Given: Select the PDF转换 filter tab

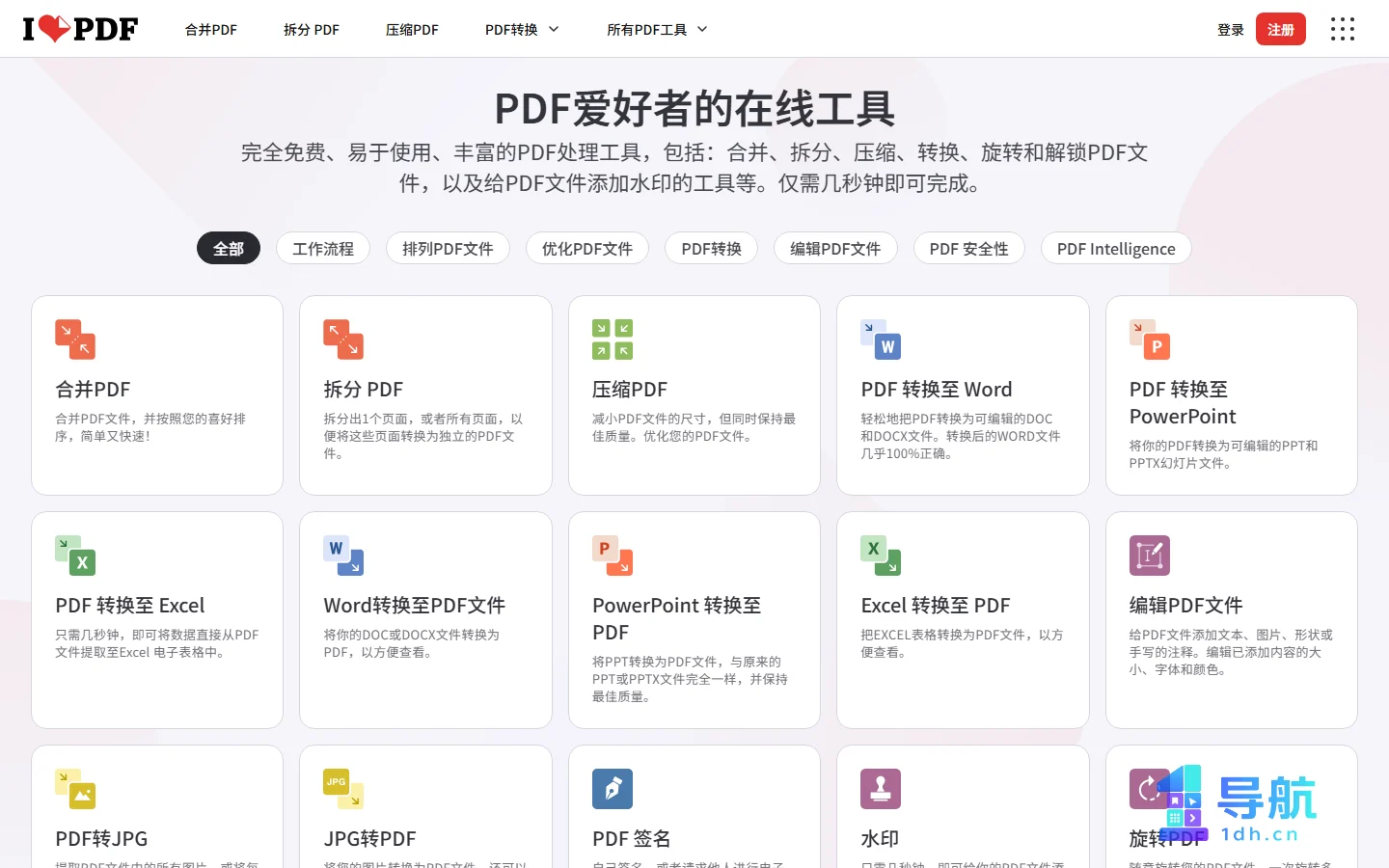Looking at the screenshot, I should 712,249.
